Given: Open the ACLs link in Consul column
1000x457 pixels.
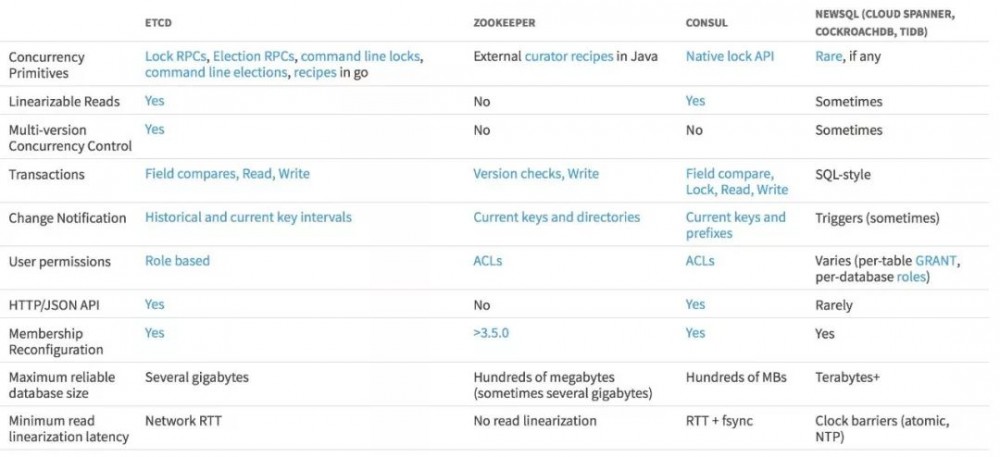Looking at the screenshot, I should pyautogui.click(x=700, y=261).
